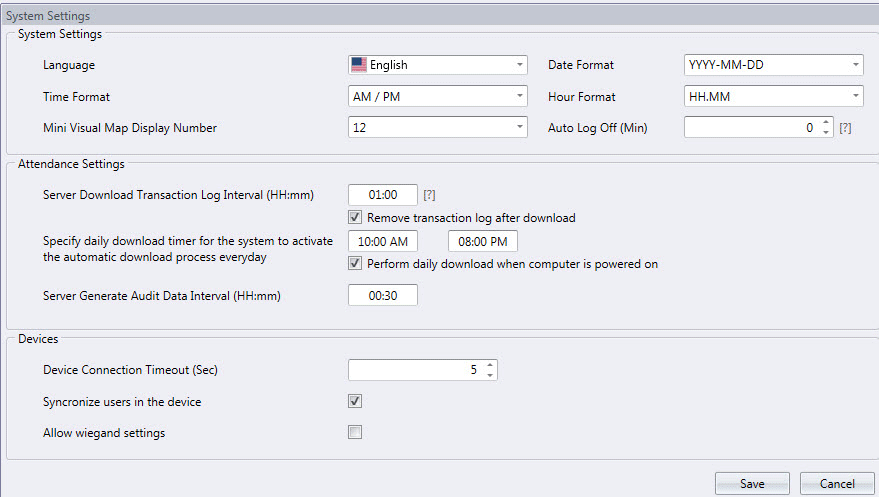
Task: Click the 08:00 PM download timer field
Action: [483, 242]
